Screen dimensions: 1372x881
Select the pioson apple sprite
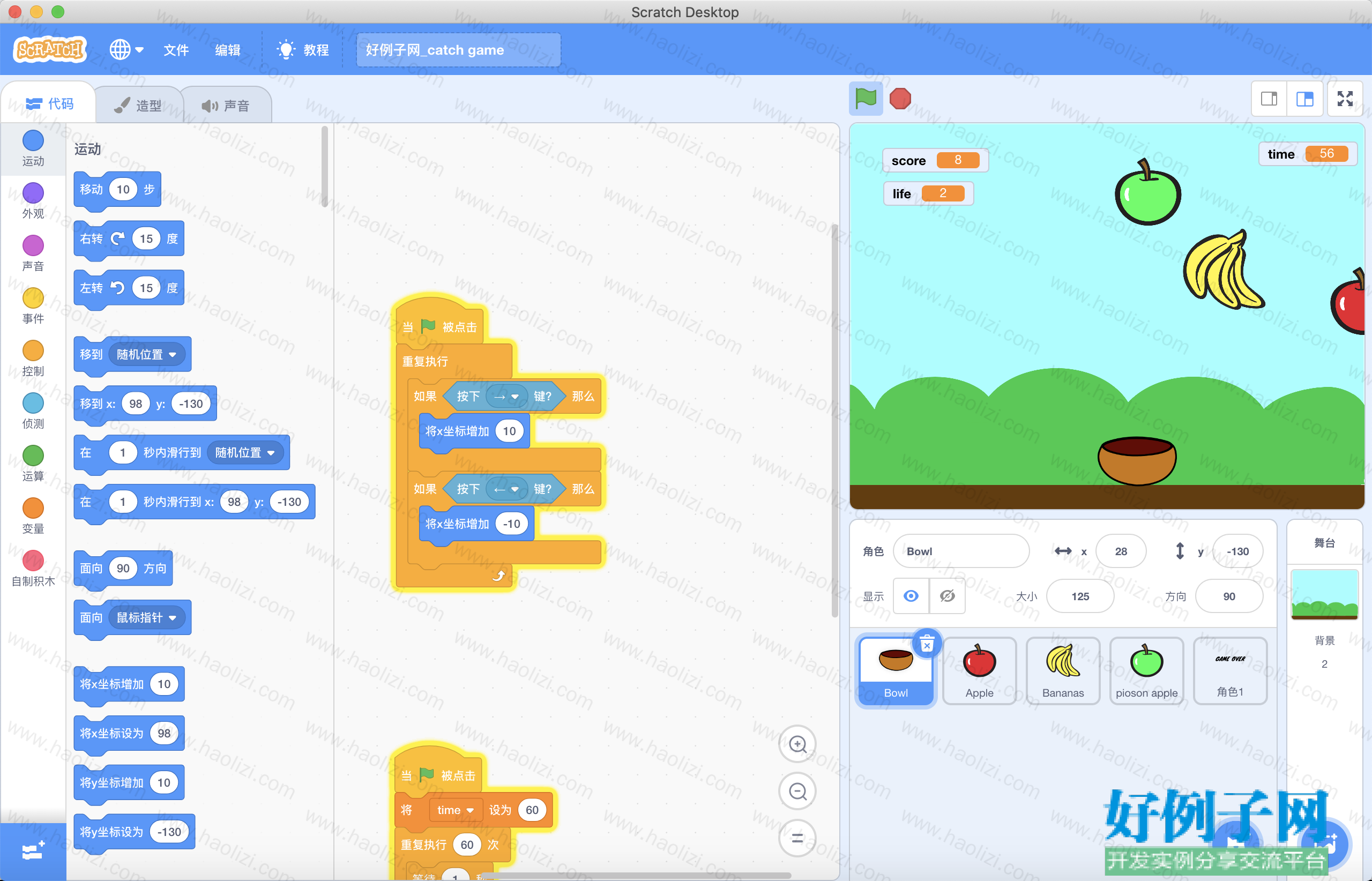(1146, 671)
